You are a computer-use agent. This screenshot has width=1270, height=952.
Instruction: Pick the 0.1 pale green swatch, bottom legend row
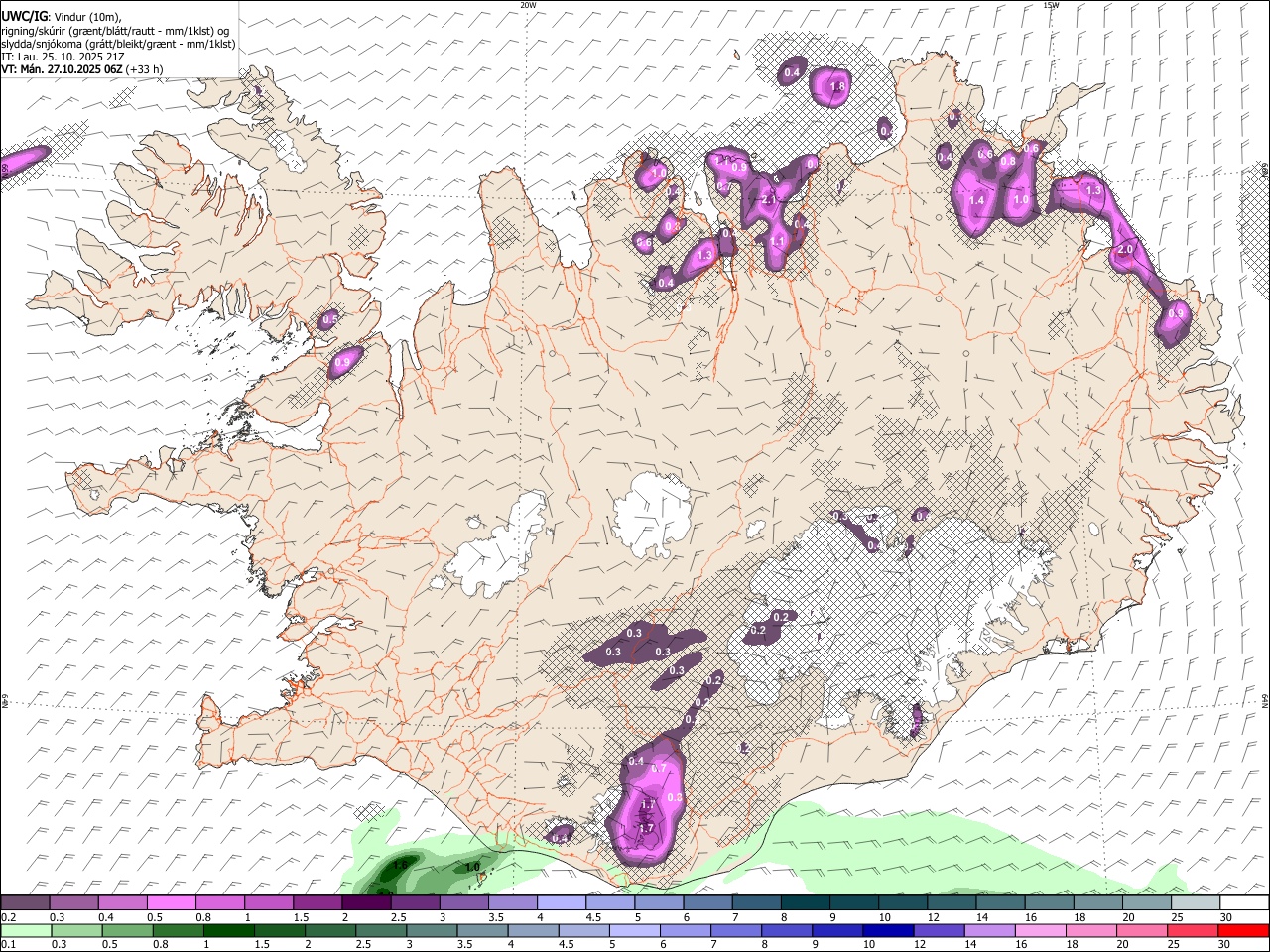(x=25, y=930)
